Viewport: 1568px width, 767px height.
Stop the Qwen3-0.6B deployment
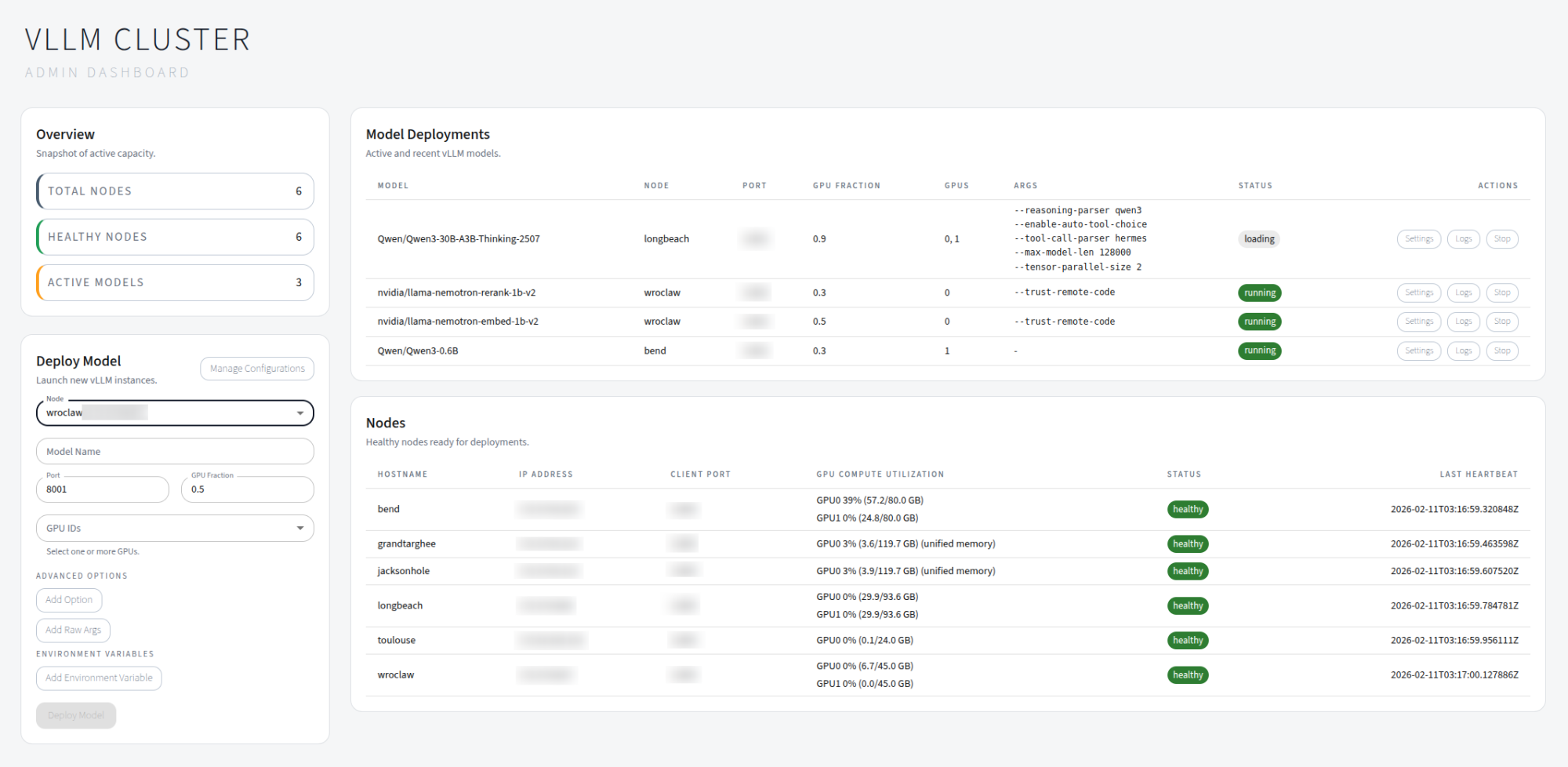click(1502, 351)
